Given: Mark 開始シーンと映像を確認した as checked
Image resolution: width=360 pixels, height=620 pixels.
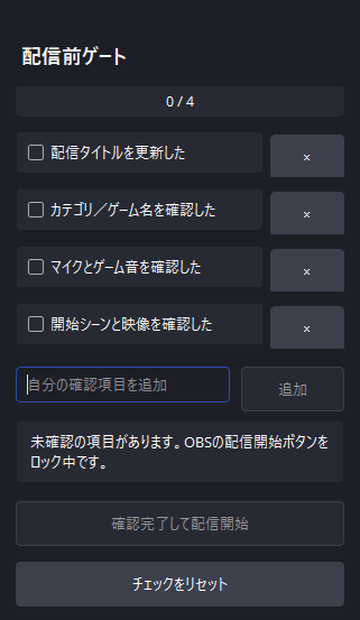Looking at the screenshot, I should tap(36, 324).
